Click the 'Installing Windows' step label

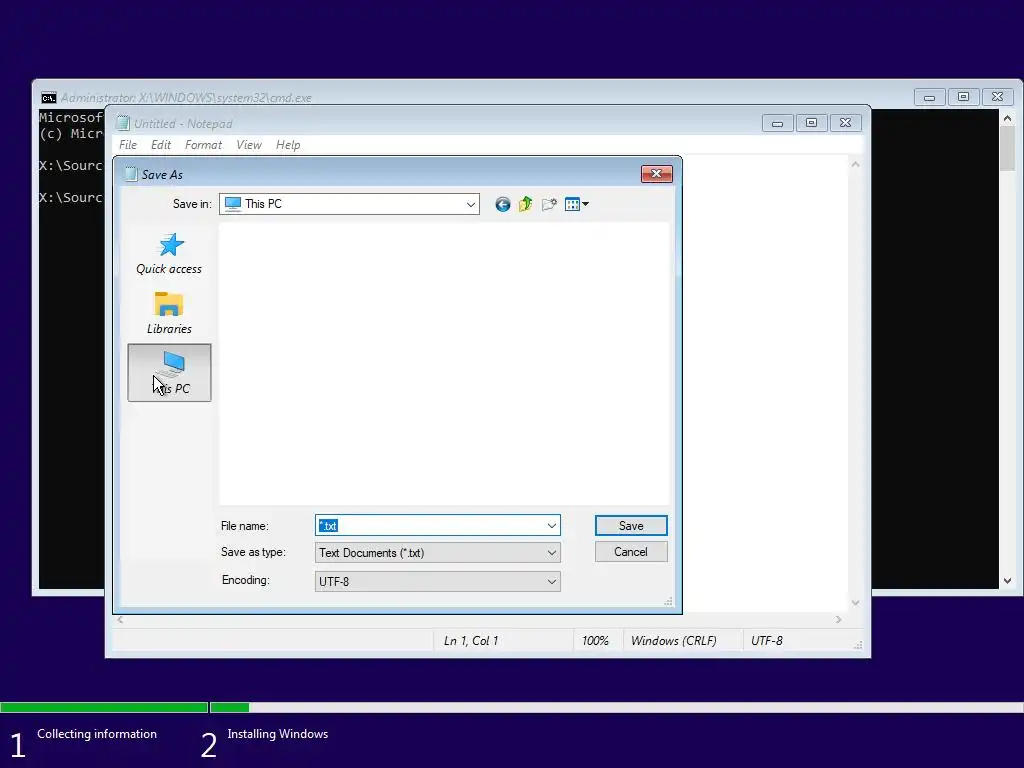coord(278,734)
